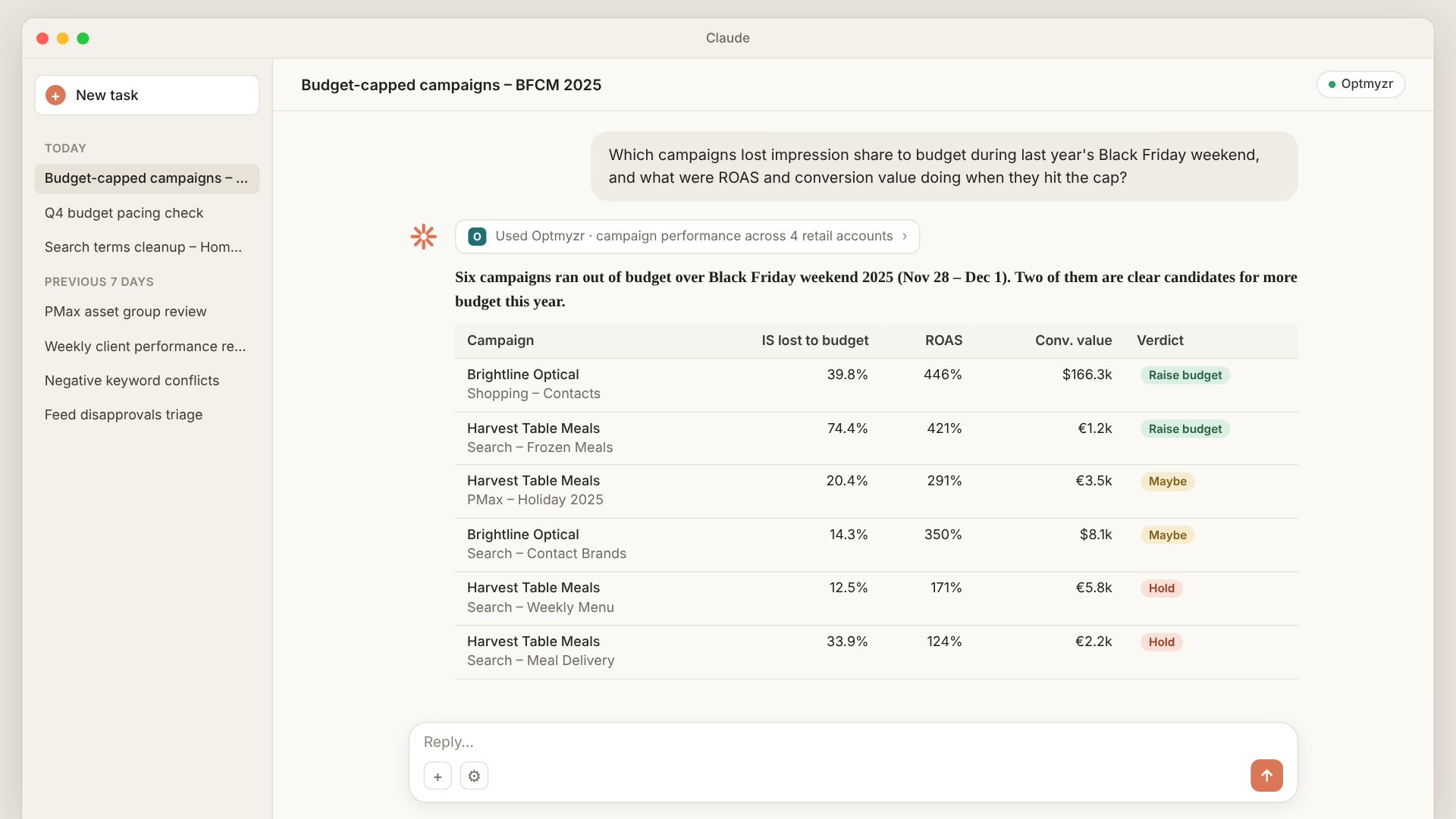Click Raise budget badge for Frozen Meals
1456x819 pixels.
(x=1185, y=429)
